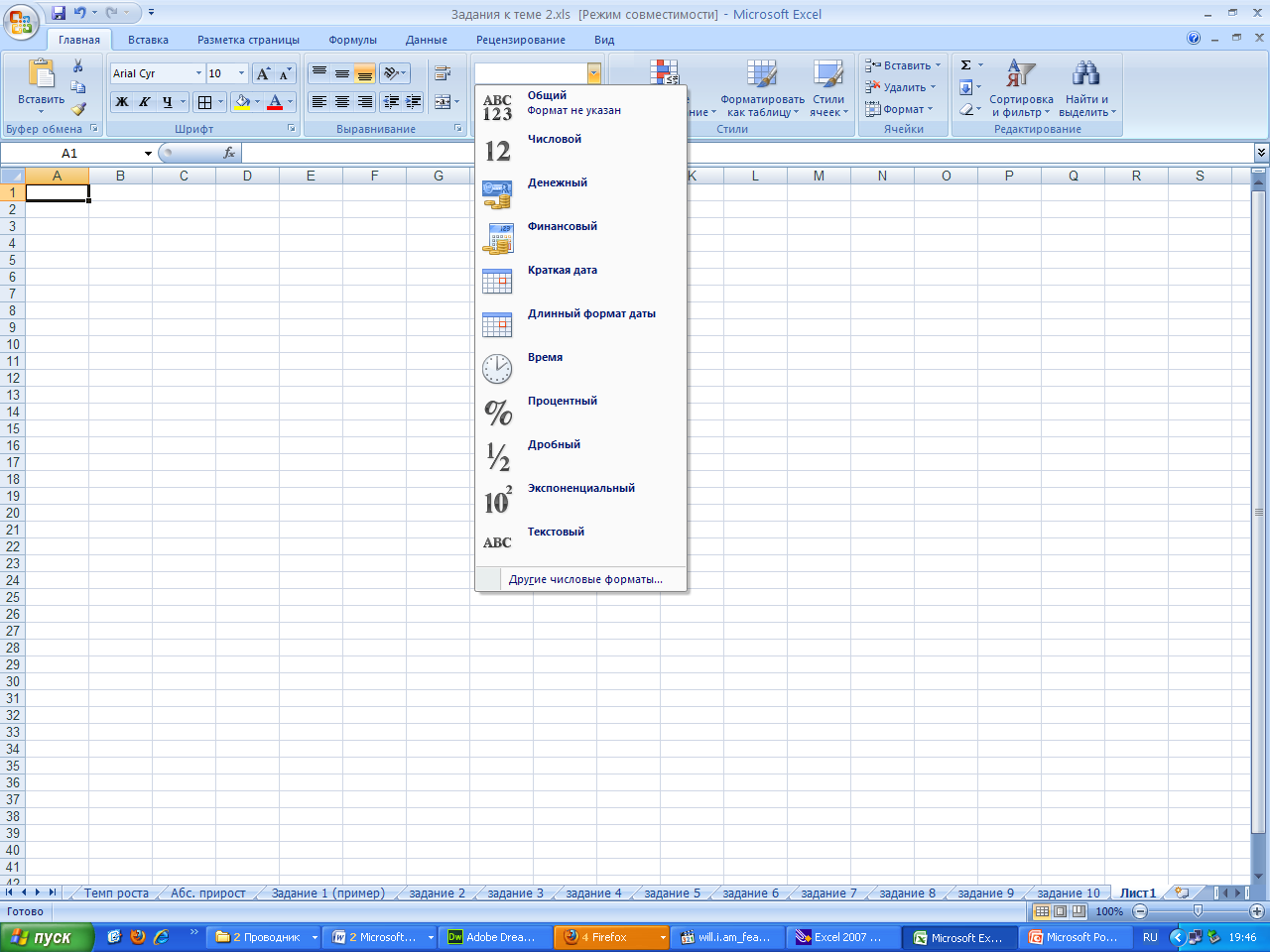Click the Windows пуск start button
This screenshot has width=1270, height=952.
(47, 937)
